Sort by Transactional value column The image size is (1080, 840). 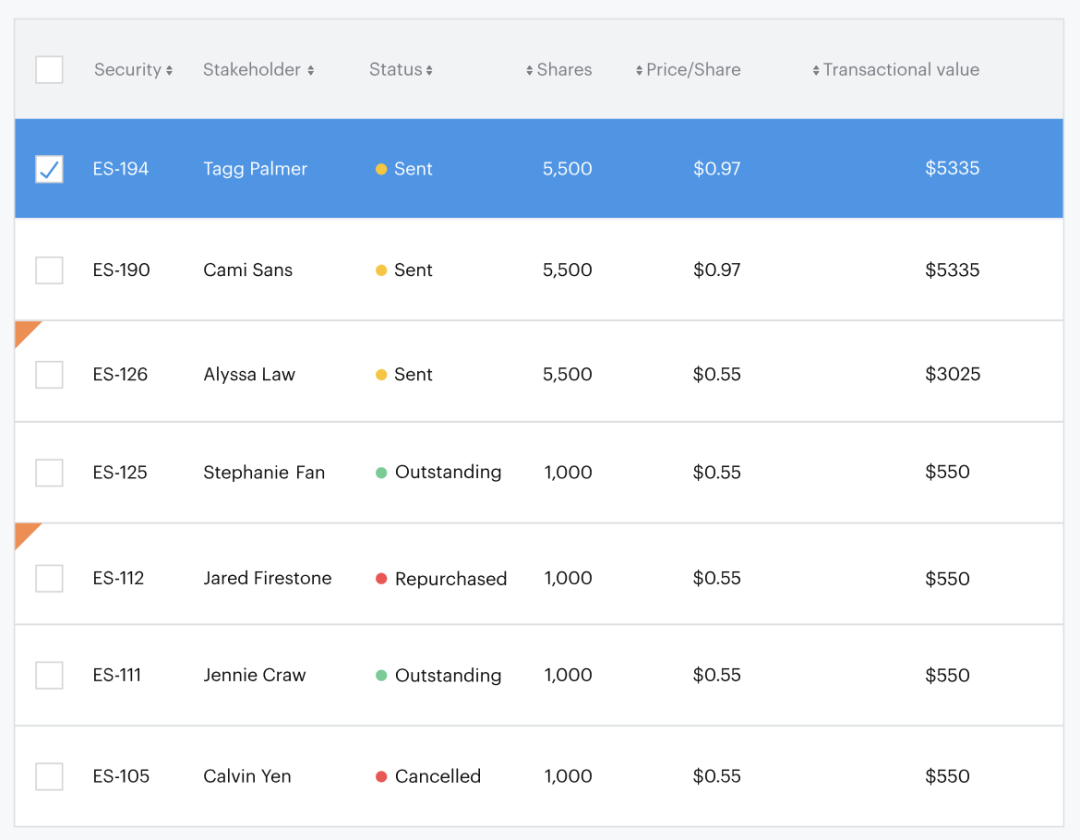(x=896, y=70)
